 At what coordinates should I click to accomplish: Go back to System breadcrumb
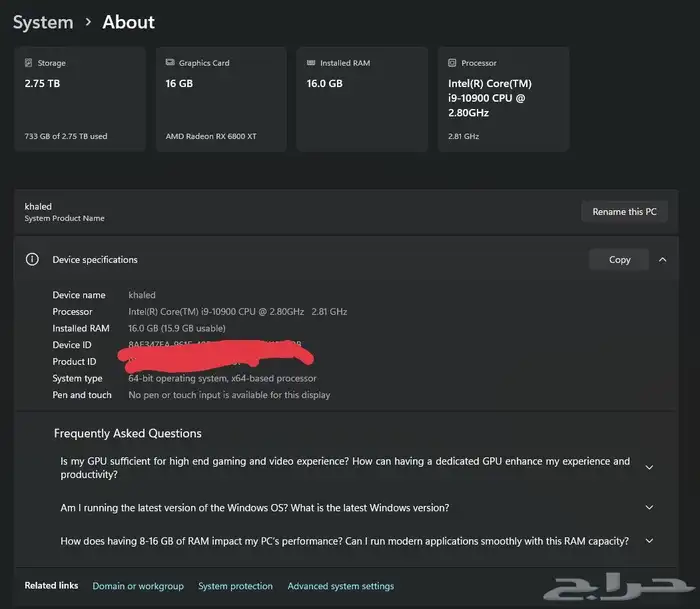coord(43,22)
